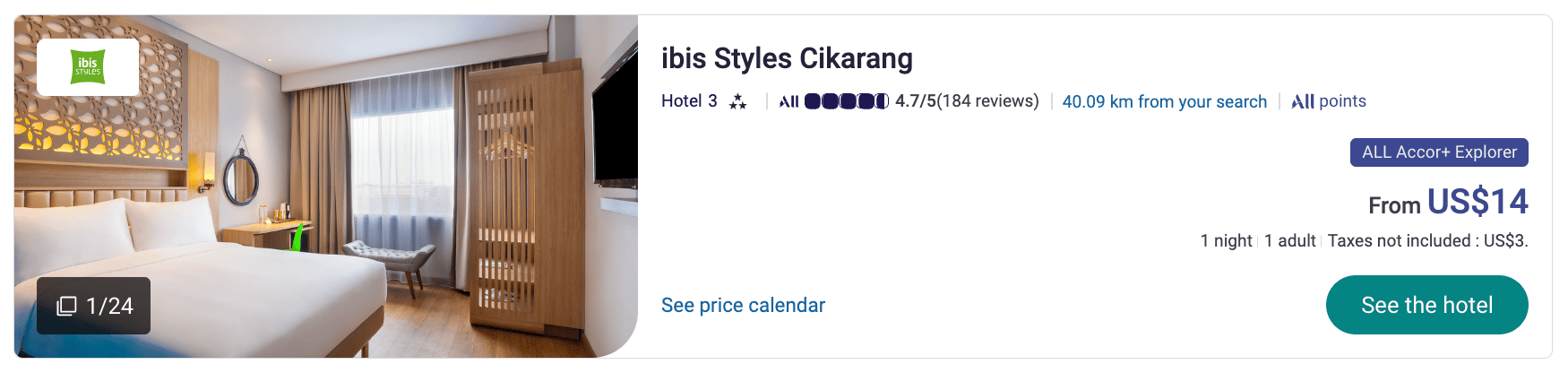Click the Hotel 3 category label
This screenshot has width=1568, height=373.
pyautogui.click(x=689, y=101)
